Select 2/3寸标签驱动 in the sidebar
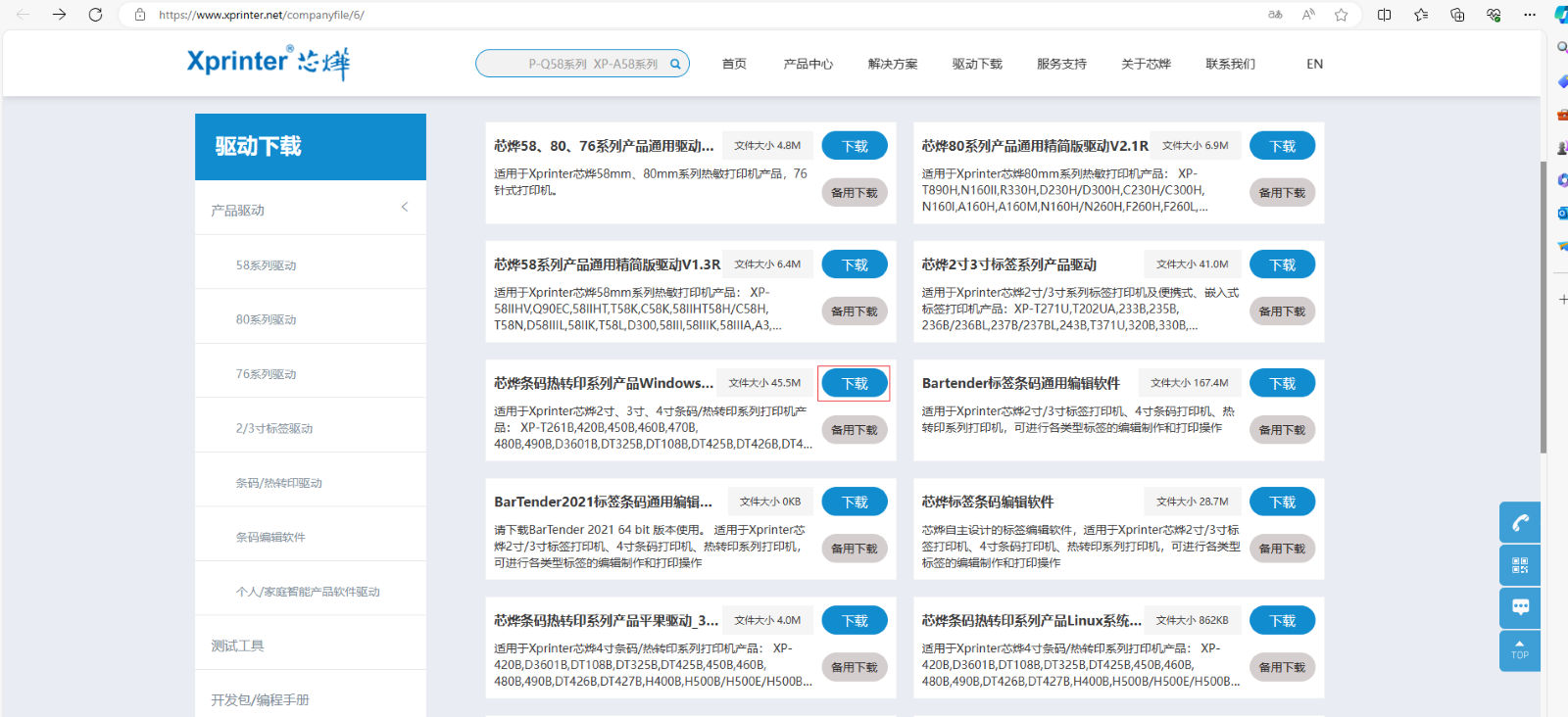 (274, 428)
